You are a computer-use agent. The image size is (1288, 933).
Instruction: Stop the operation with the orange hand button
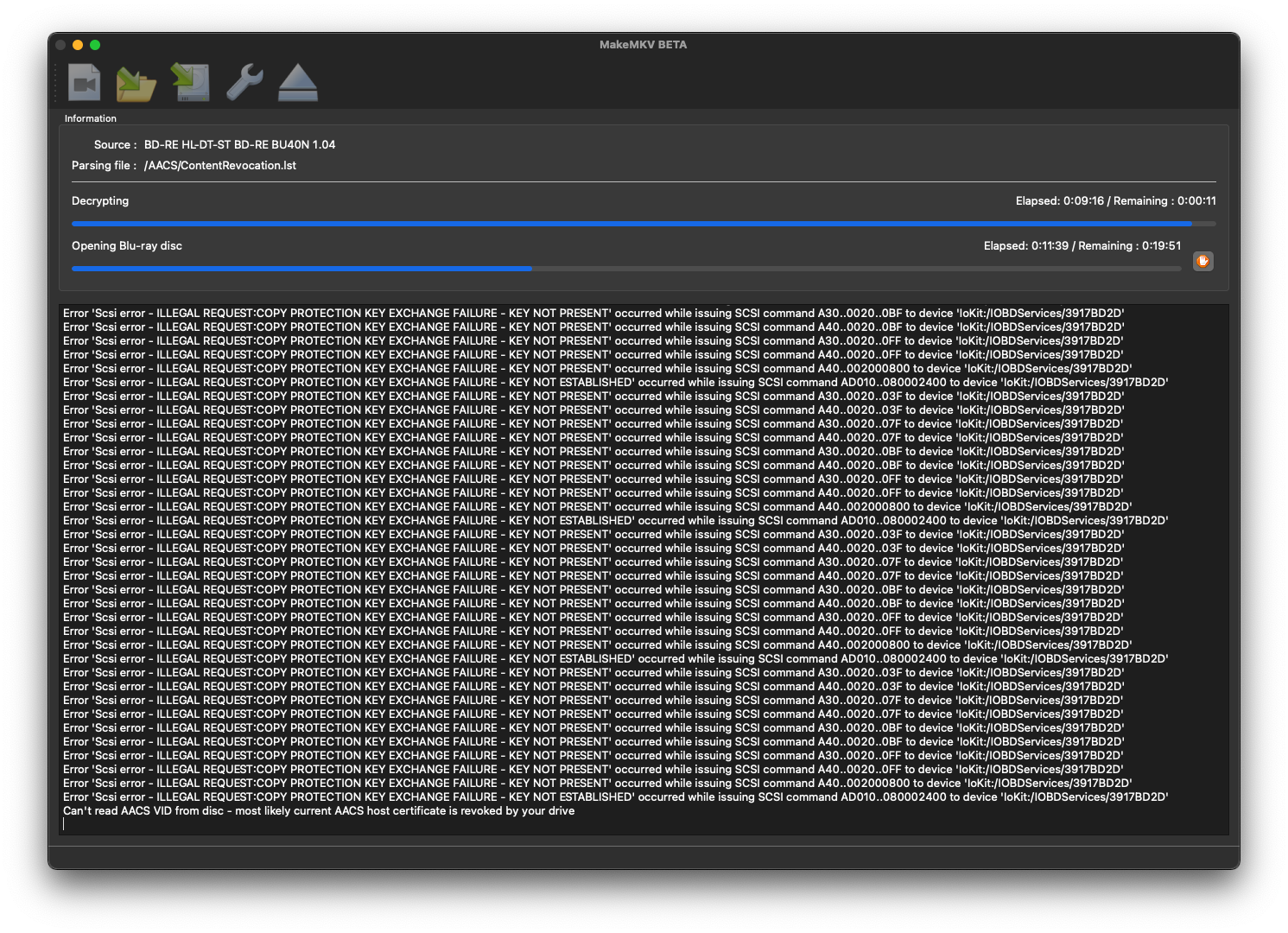[x=1202, y=261]
